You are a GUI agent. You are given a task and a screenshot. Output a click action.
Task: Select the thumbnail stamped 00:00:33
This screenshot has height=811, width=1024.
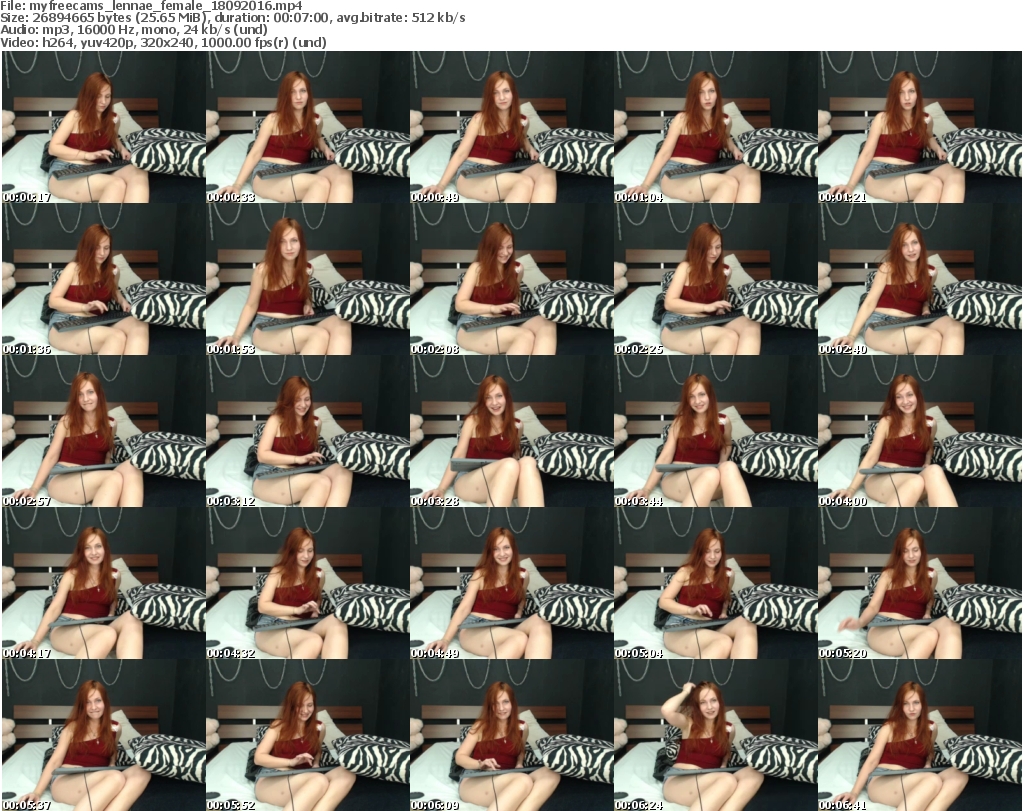(308, 127)
